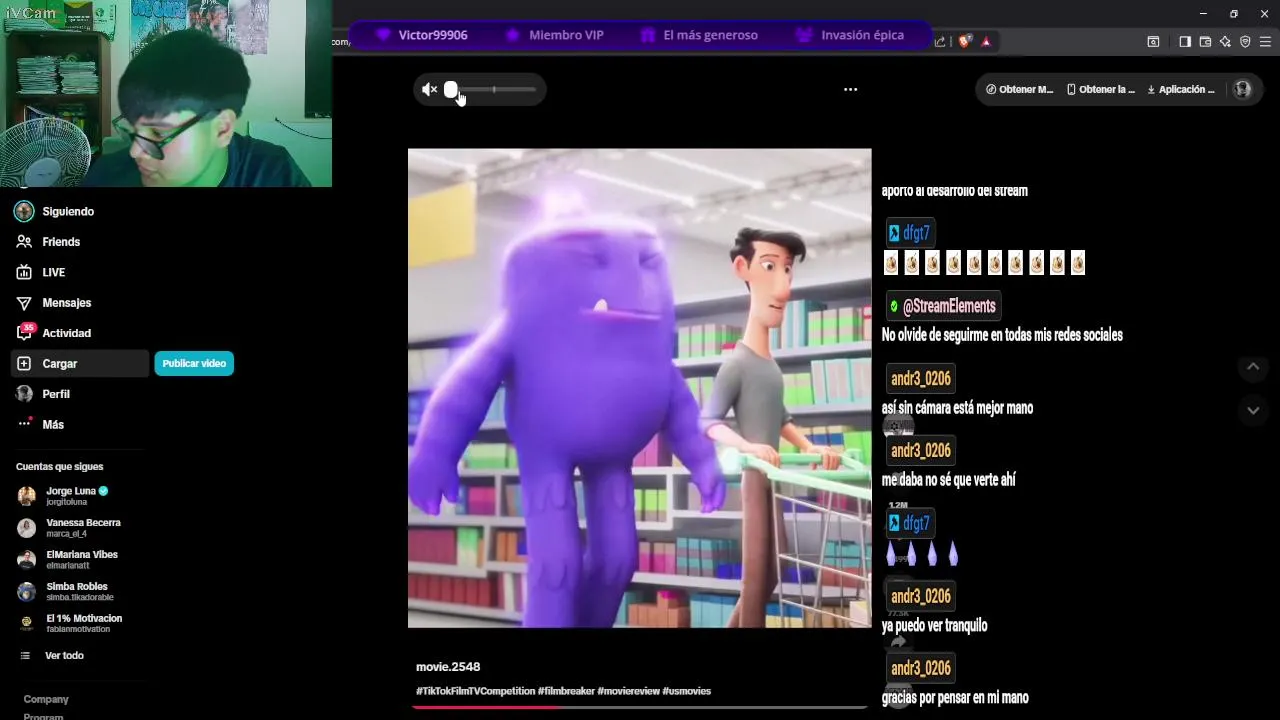Click the Actividad icon with badge

pos(25,332)
